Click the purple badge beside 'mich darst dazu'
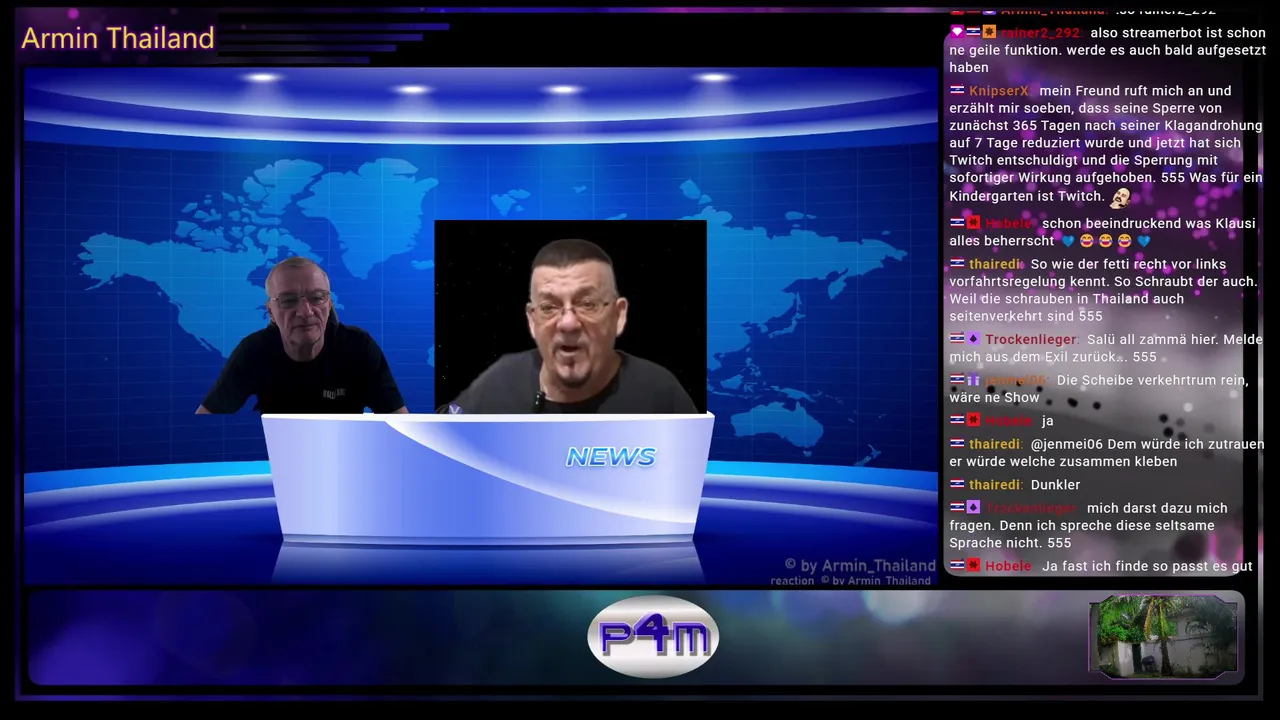This screenshot has height=720, width=1280. point(973,508)
